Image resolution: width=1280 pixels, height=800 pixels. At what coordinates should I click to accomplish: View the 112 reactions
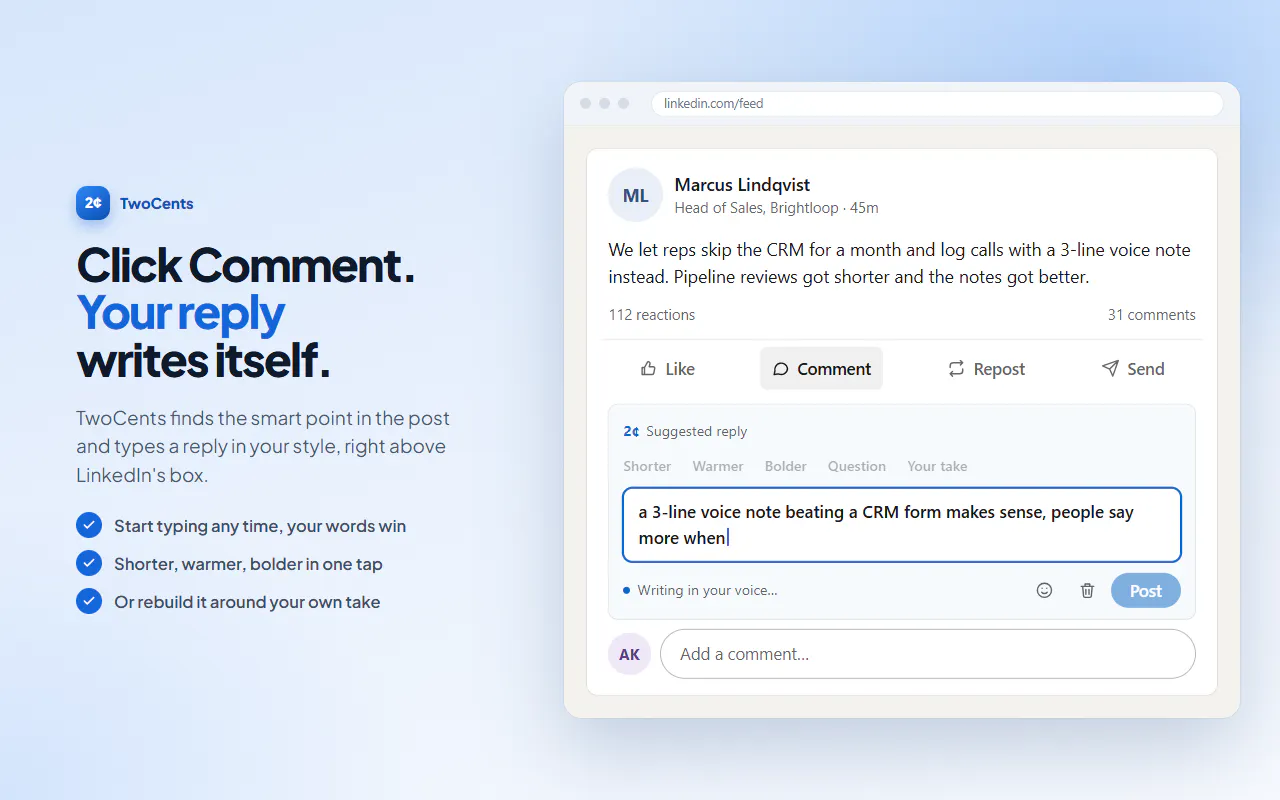[x=652, y=315]
